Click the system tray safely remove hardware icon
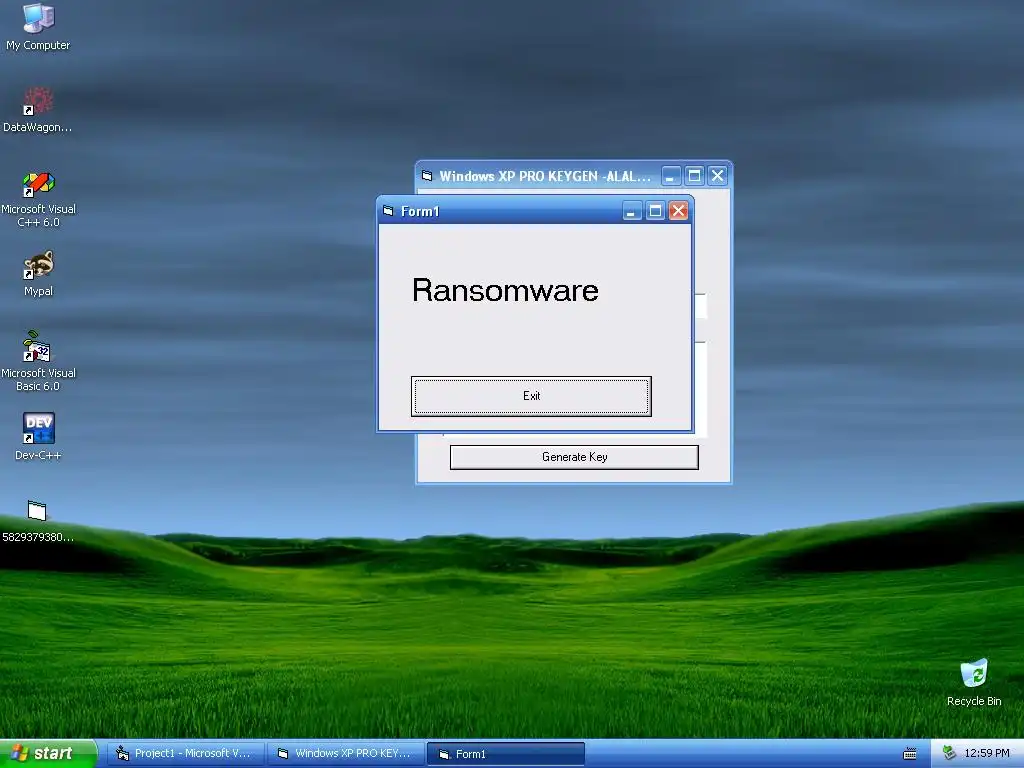The image size is (1024, 768). point(949,754)
